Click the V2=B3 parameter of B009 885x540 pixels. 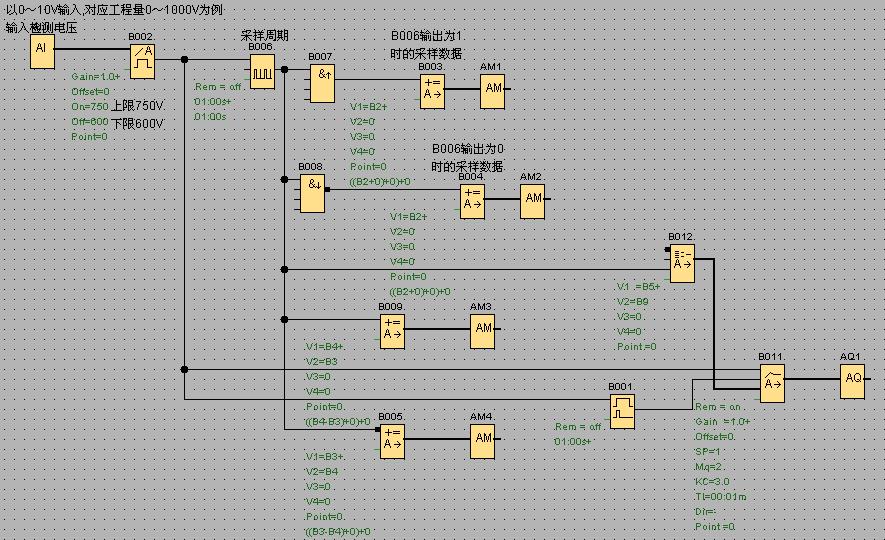pos(322,361)
